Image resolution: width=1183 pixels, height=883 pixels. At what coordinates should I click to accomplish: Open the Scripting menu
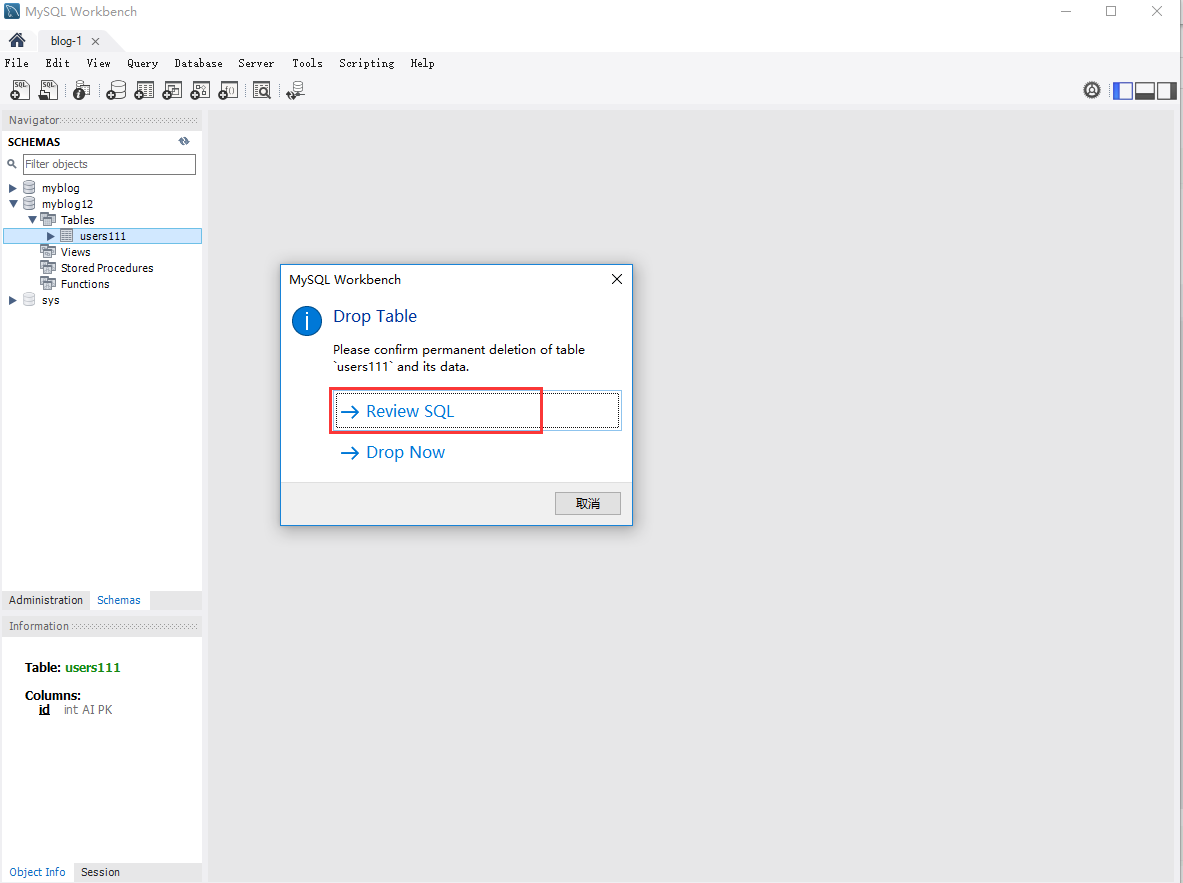367,63
